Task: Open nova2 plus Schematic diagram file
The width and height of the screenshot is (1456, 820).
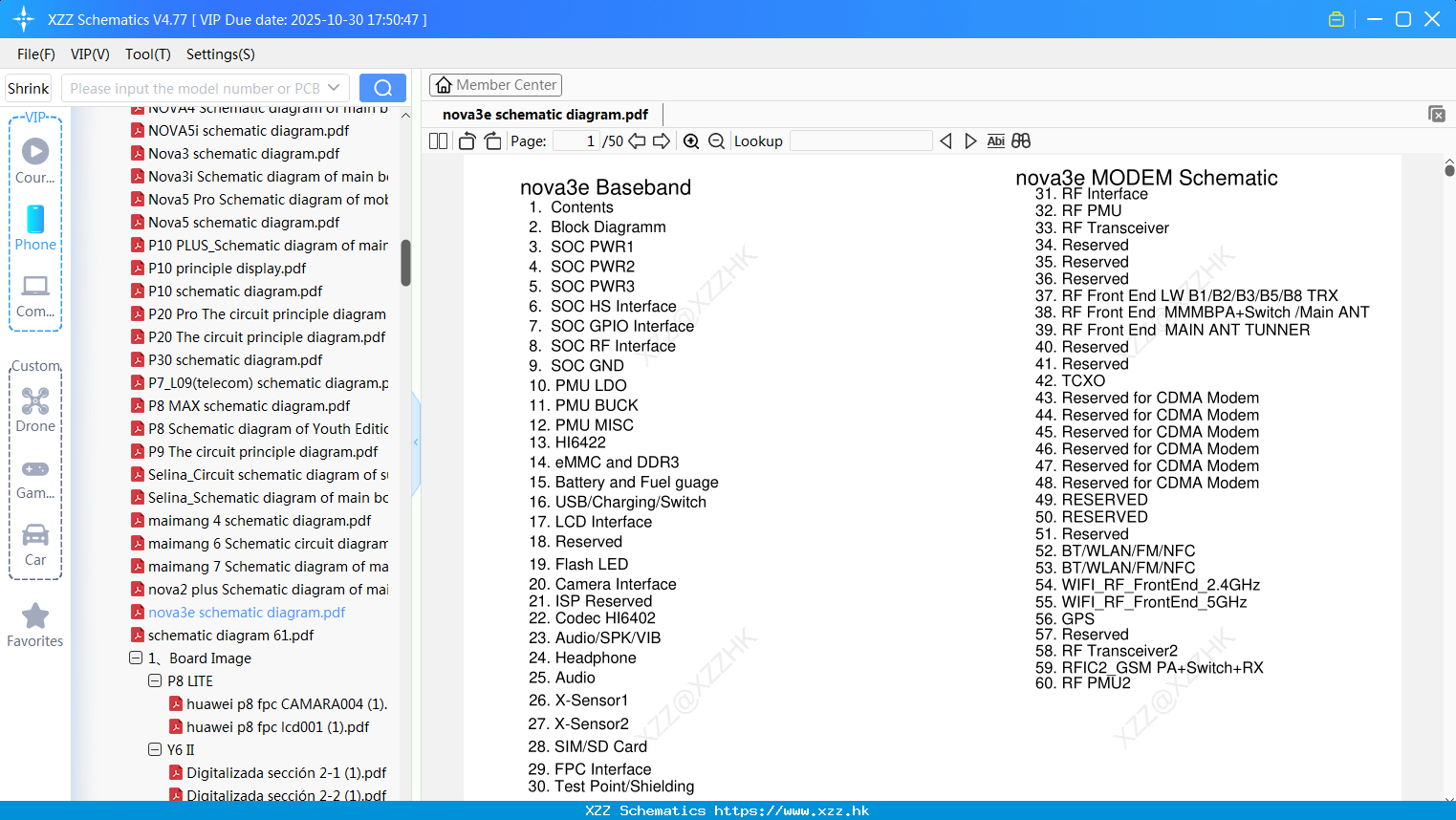Action: pyautogui.click(x=268, y=589)
